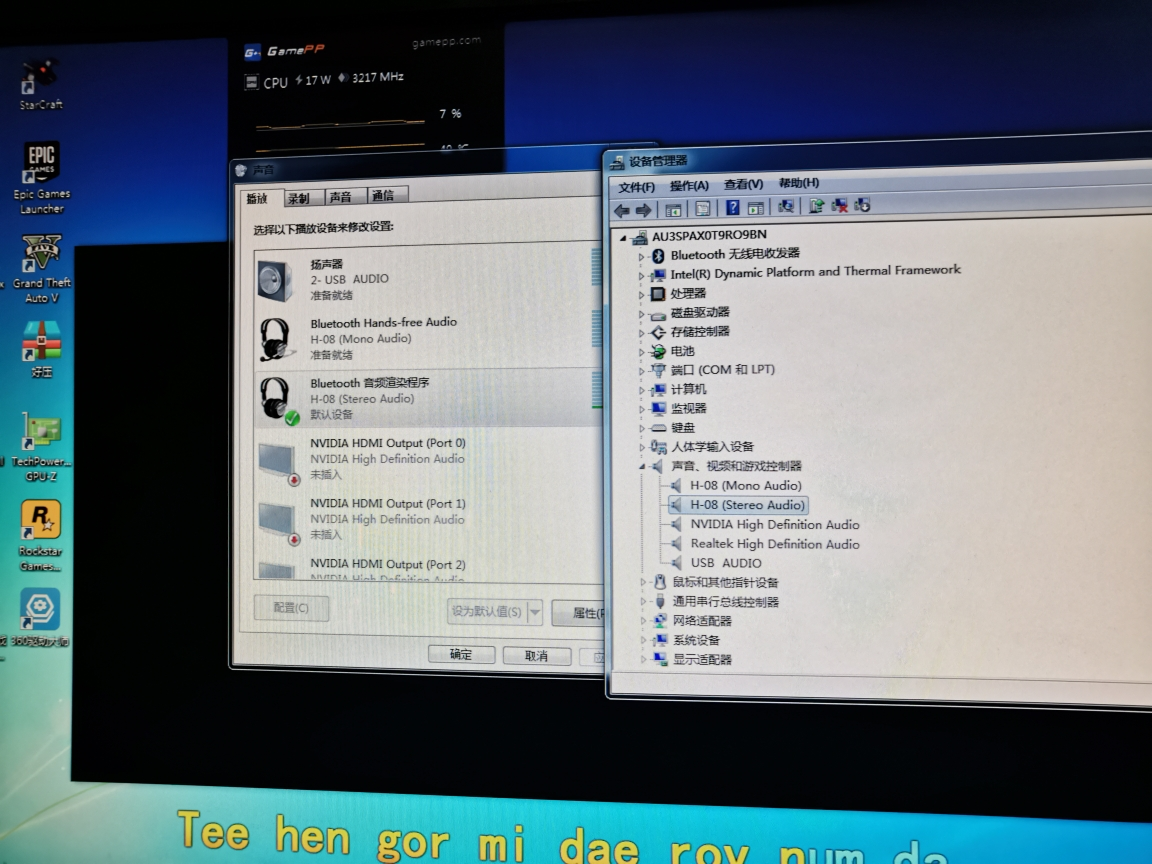The width and height of the screenshot is (1152, 864).
Task: Go back with Device Manager back arrow
Action: point(622,211)
